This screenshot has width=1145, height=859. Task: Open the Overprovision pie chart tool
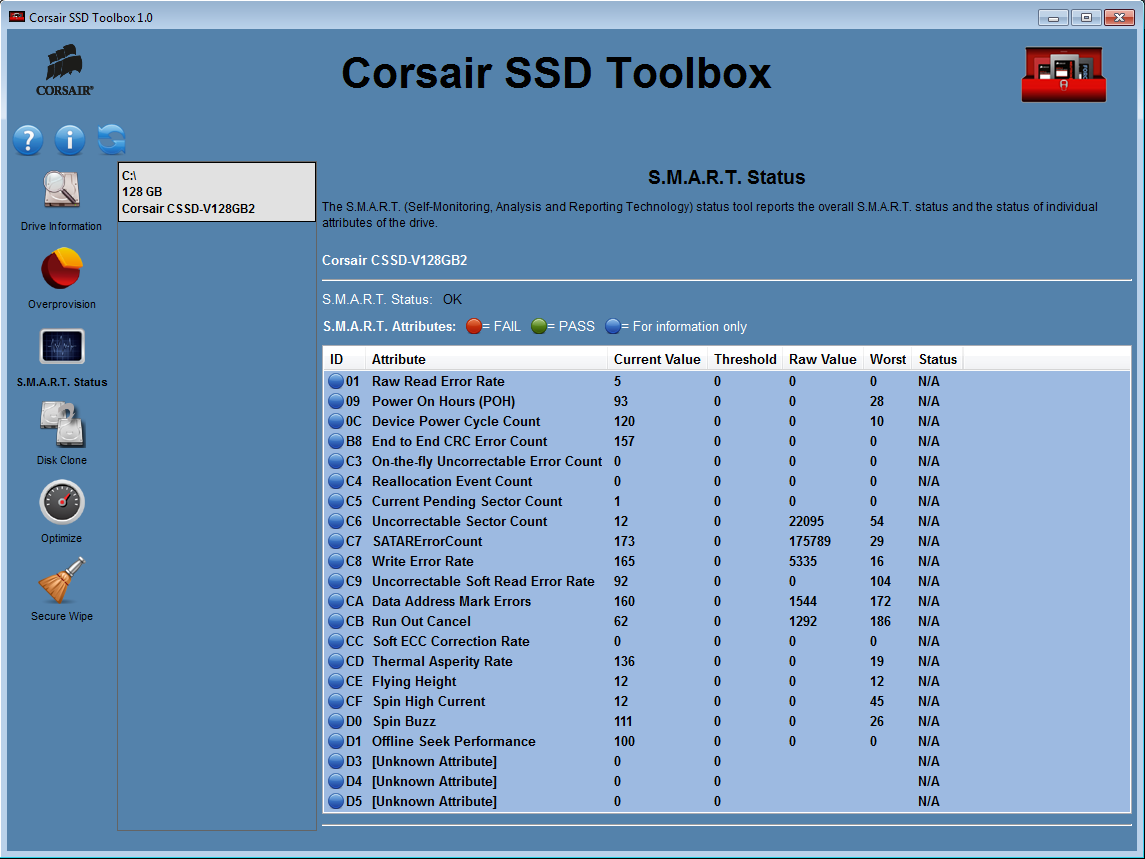tap(62, 268)
